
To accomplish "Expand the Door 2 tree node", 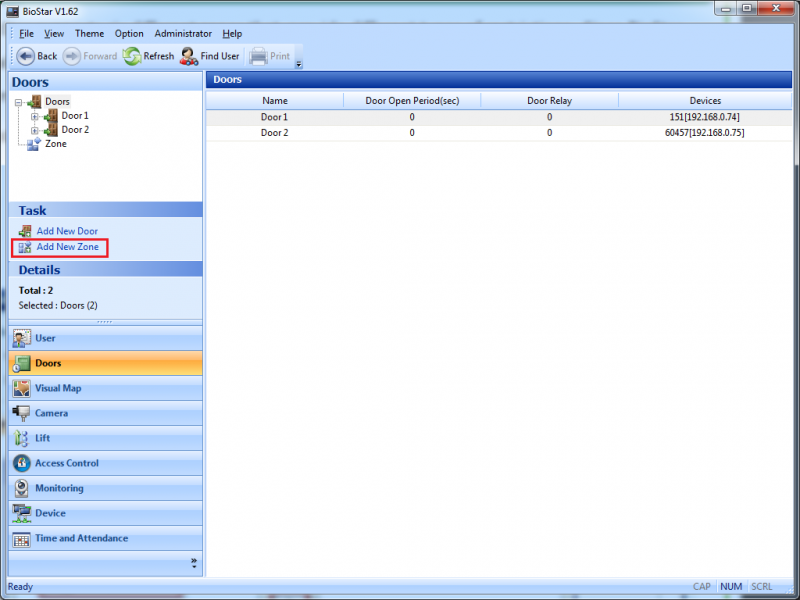I will (35, 130).
